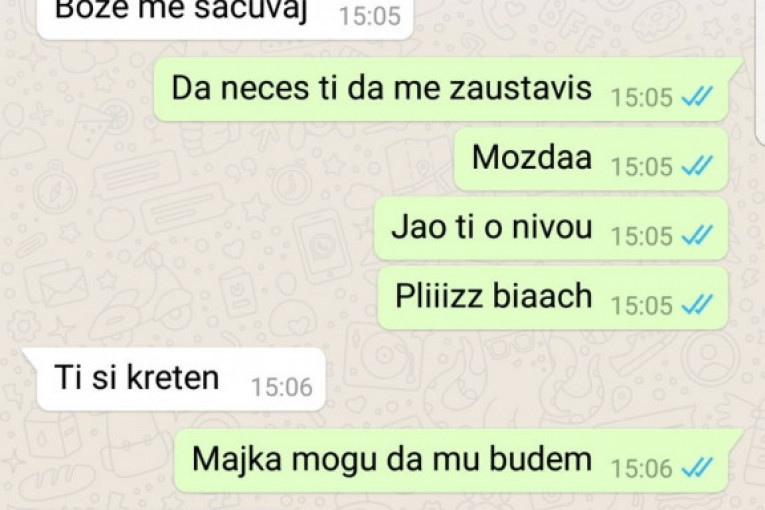Click the scrollbar handle at the right edge

[761, 71]
